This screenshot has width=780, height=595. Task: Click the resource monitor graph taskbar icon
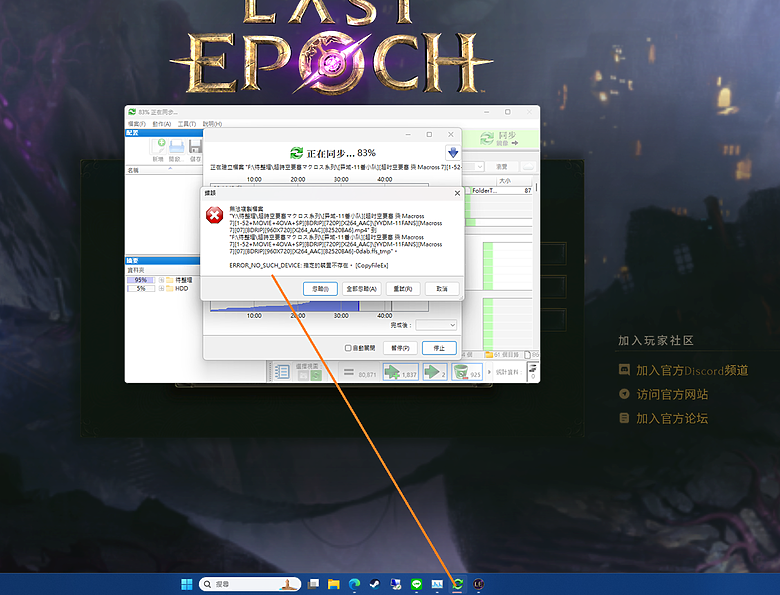click(437, 584)
